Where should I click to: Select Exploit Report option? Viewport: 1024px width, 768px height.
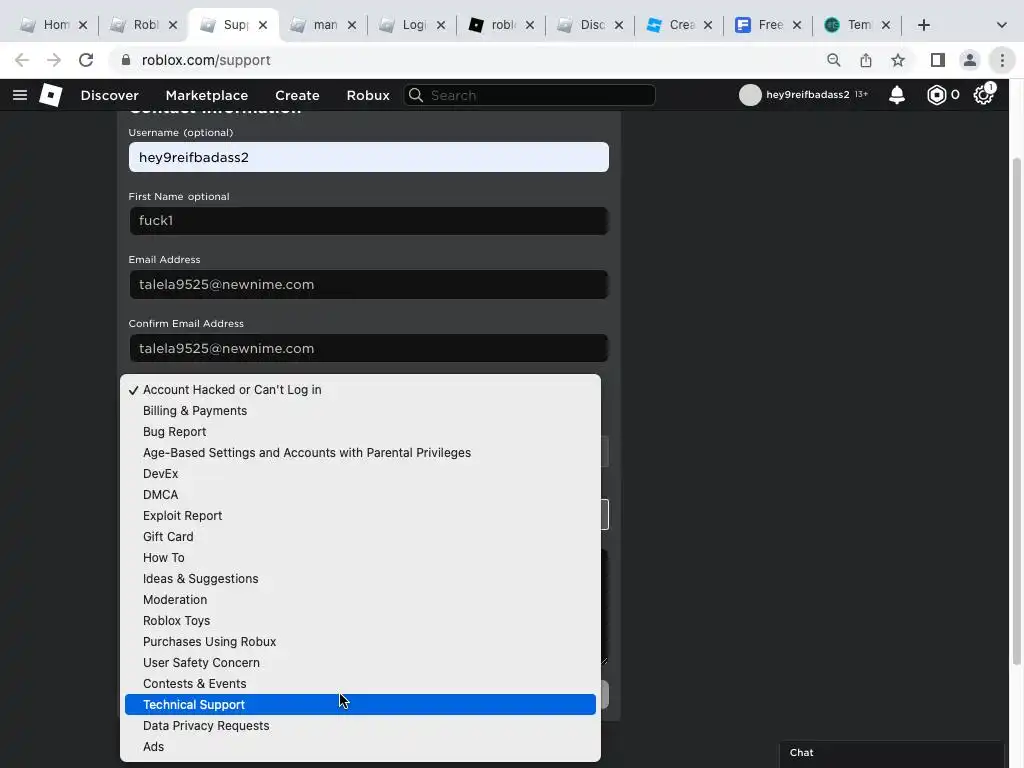[360, 515]
